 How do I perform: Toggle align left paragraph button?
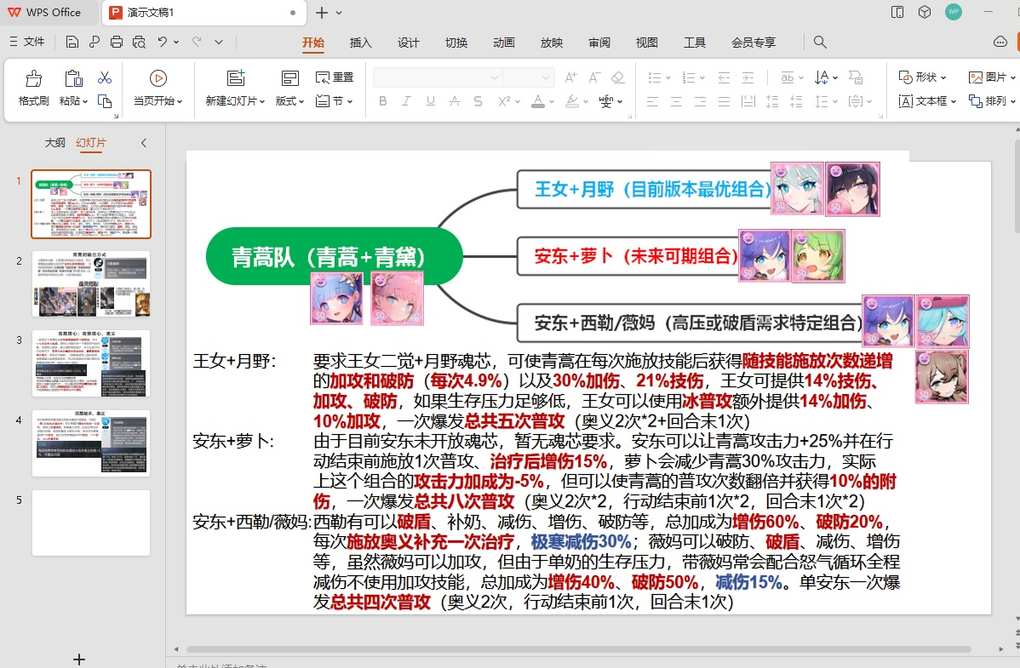click(x=652, y=101)
